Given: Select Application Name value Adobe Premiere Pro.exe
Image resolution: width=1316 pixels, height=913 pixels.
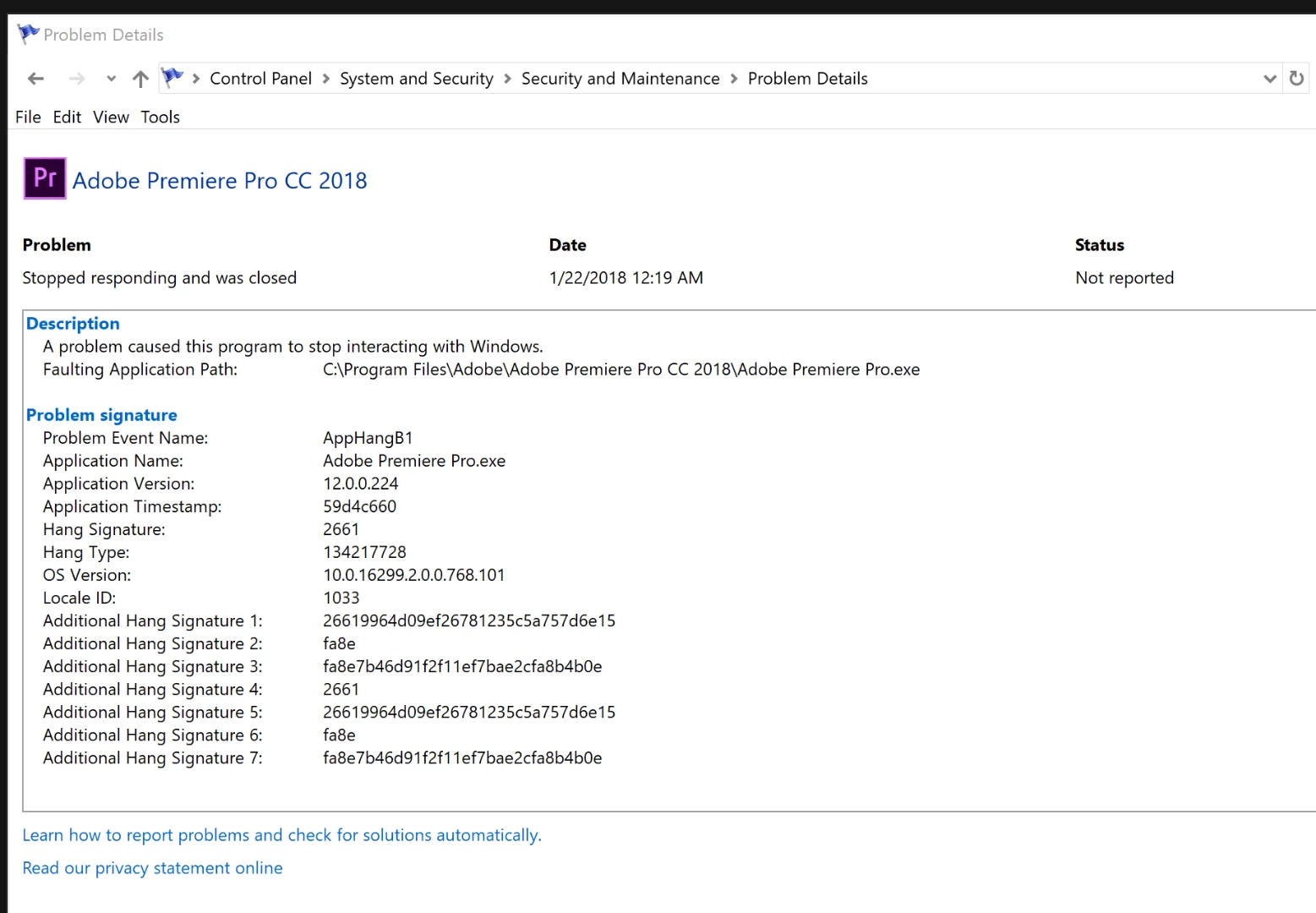Looking at the screenshot, I should pyautogui.click(x=414, y=461).
